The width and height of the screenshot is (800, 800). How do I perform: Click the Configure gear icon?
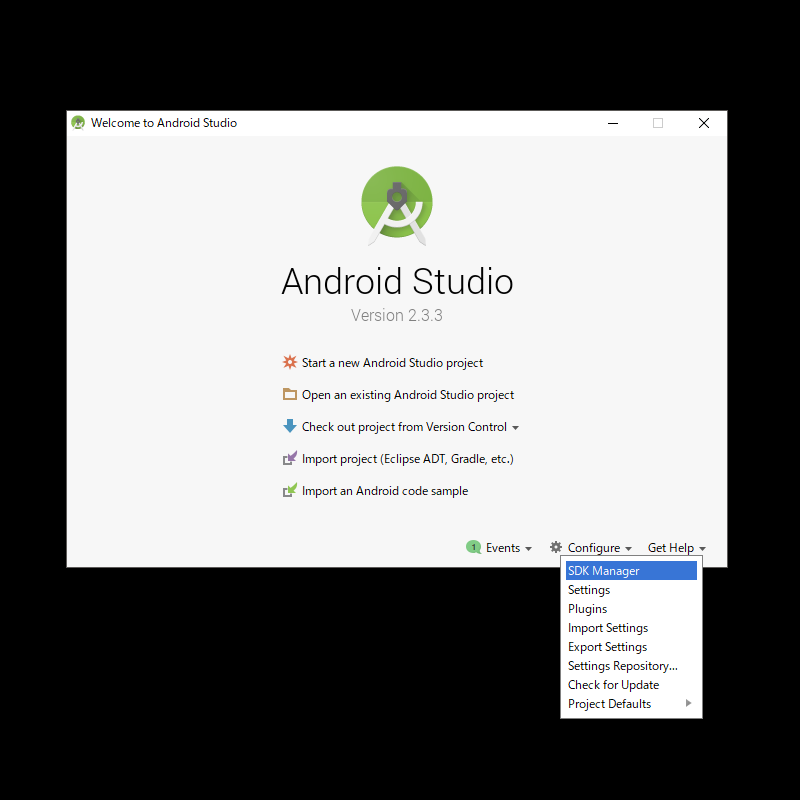(556, 547)
